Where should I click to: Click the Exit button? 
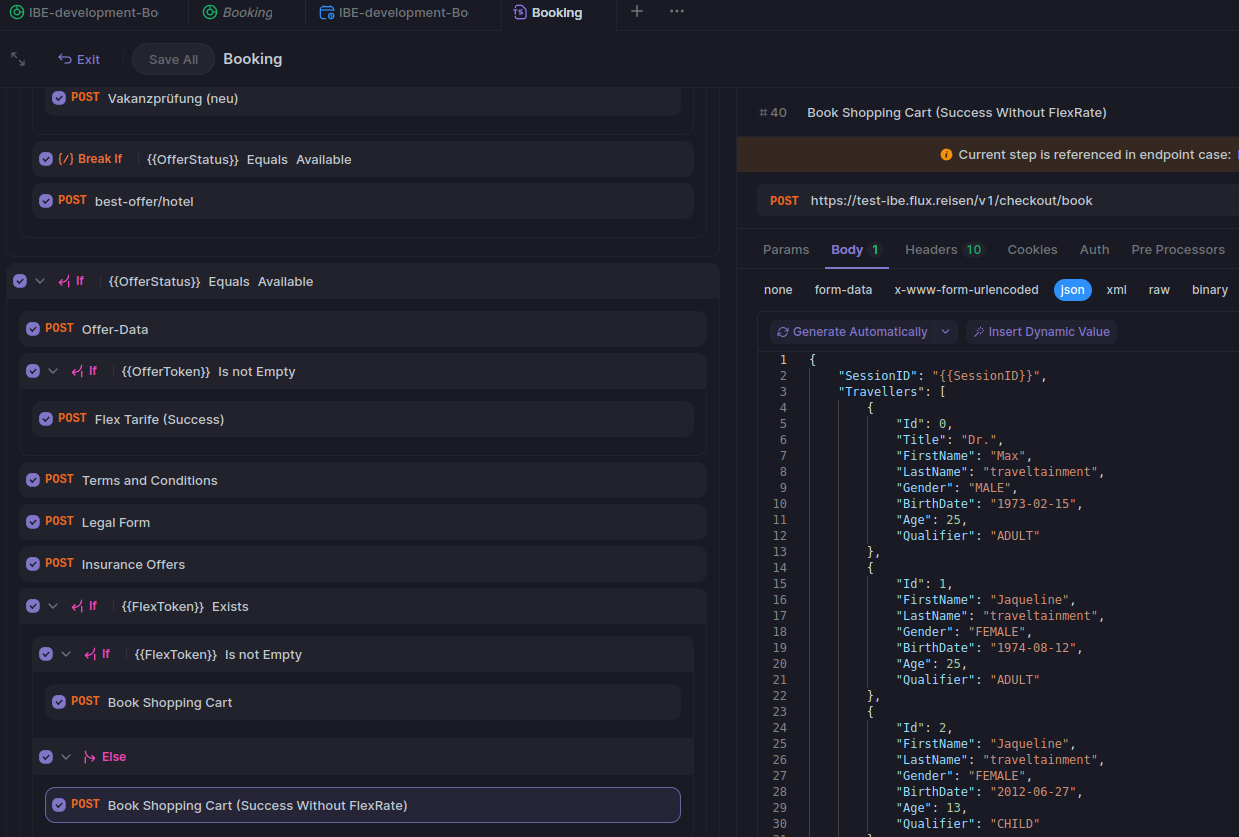tap(79, 59)
